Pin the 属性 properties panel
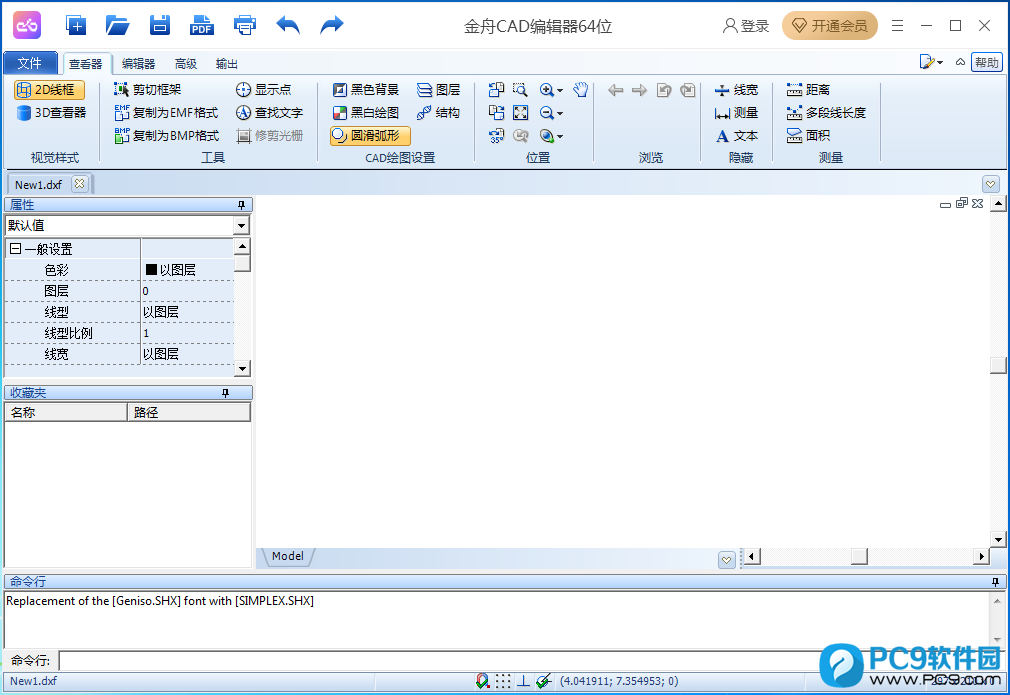Screen dimensions: 1010x695 tap(242, 205)
